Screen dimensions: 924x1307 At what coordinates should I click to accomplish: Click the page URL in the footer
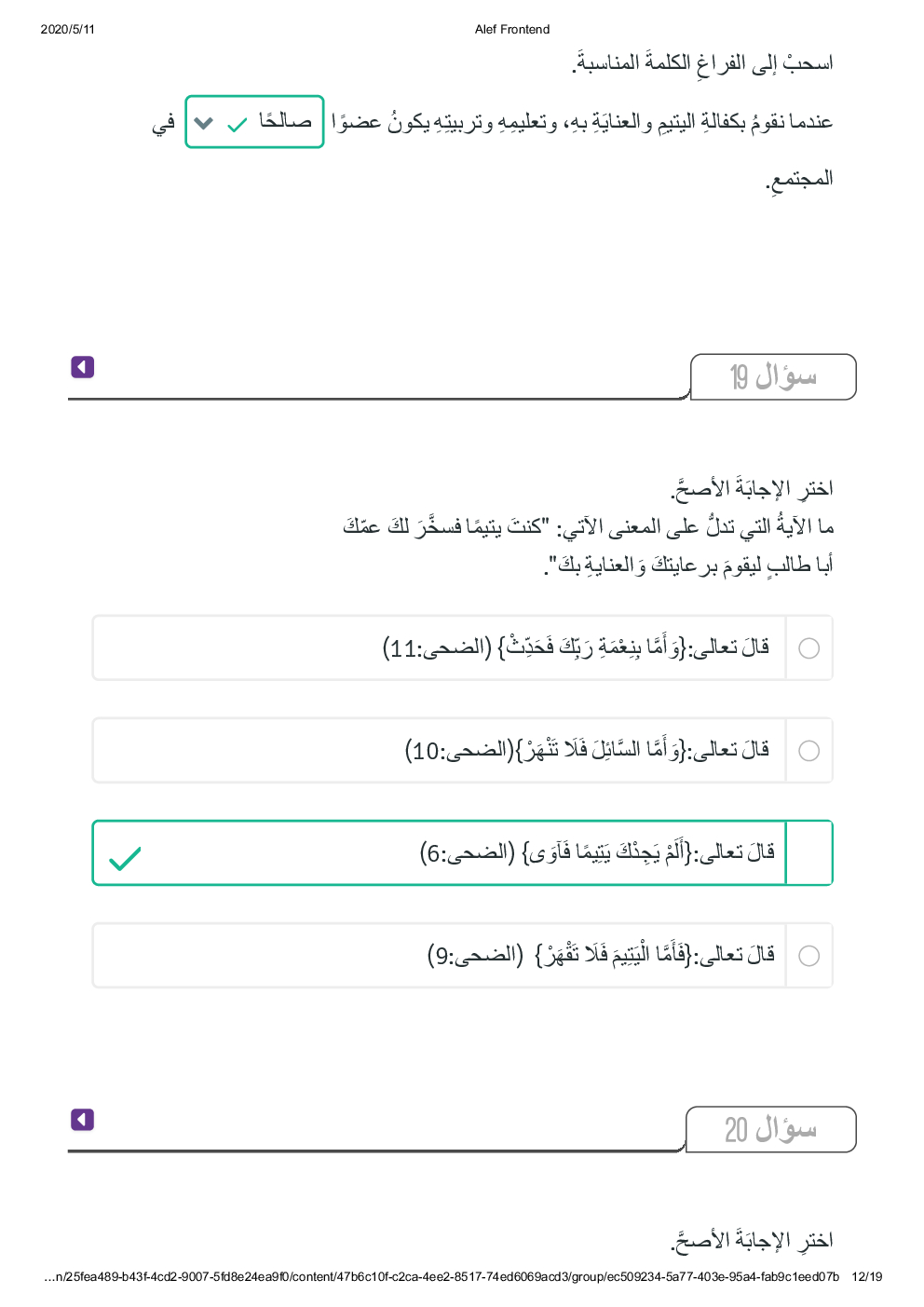[442, 1277]
